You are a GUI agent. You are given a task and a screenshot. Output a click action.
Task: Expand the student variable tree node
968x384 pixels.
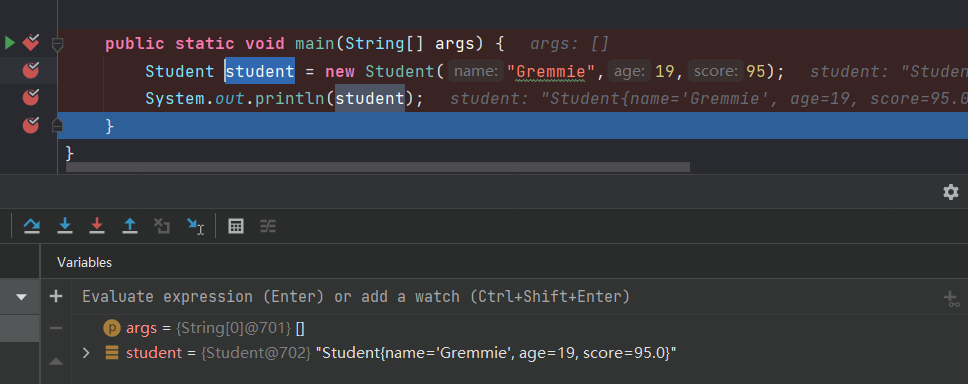[86, 353]
